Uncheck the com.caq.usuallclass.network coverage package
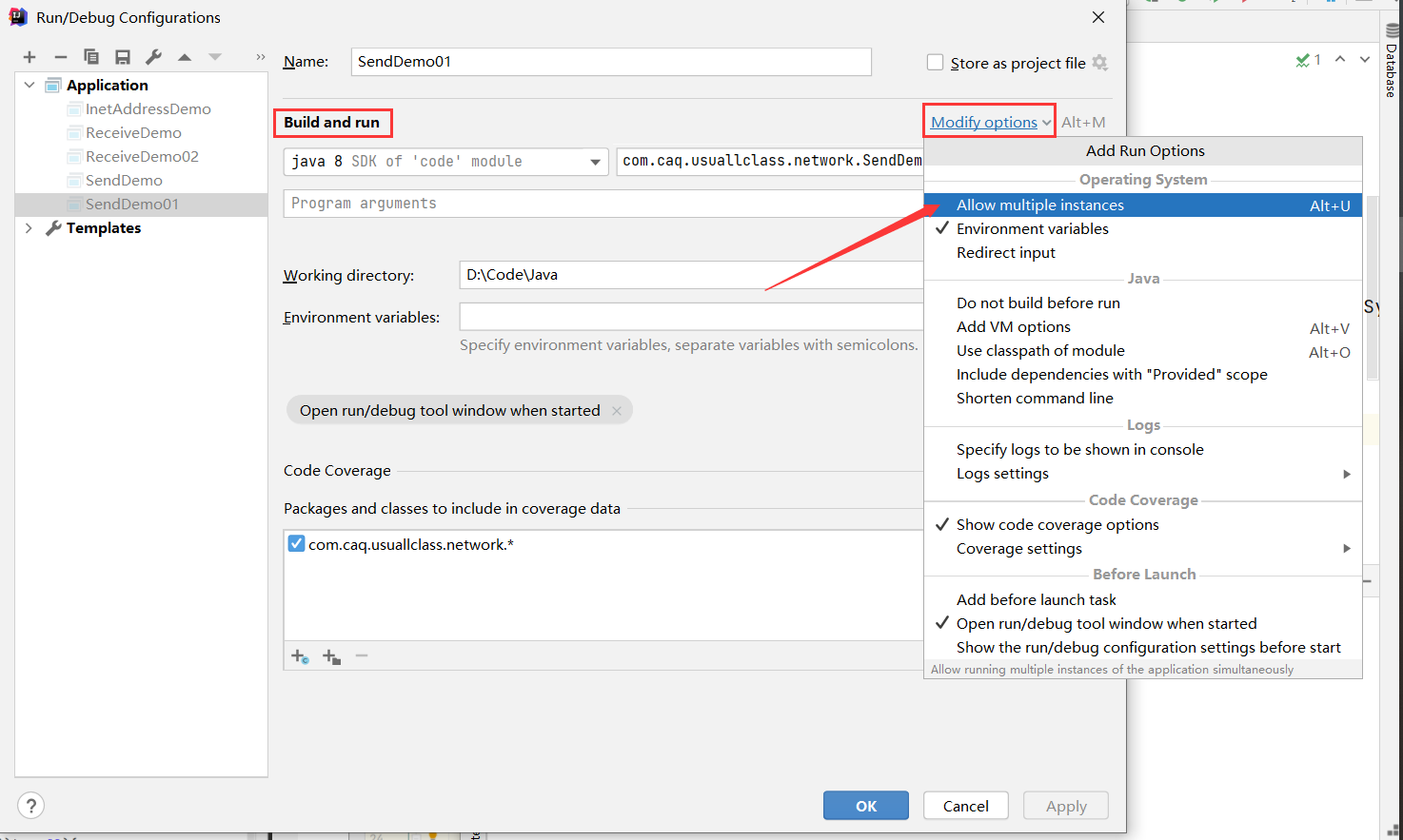 (296, 541)
